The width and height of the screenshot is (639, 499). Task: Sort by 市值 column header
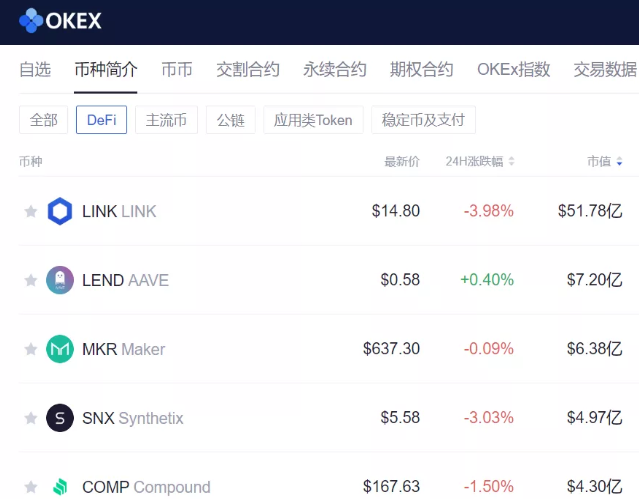coord(604,162)
